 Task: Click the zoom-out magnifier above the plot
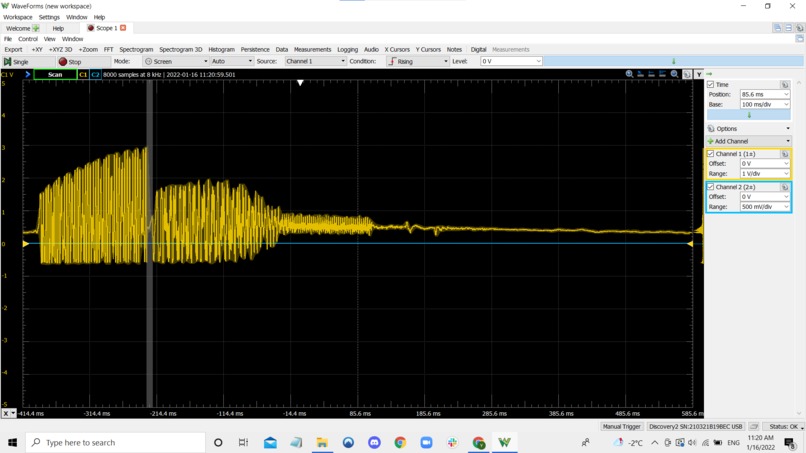coord(674,74)
